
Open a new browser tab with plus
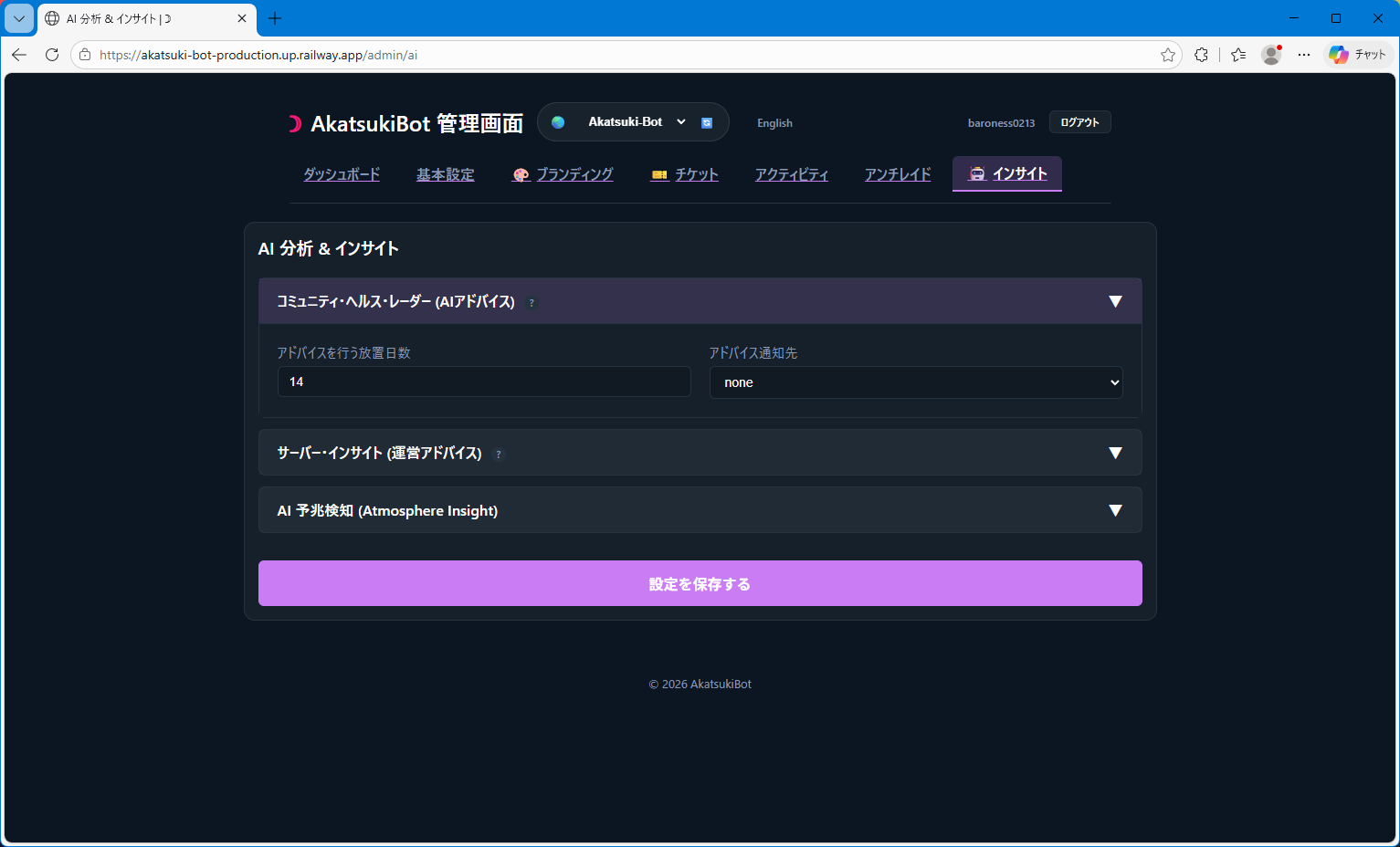click(275, 18)
